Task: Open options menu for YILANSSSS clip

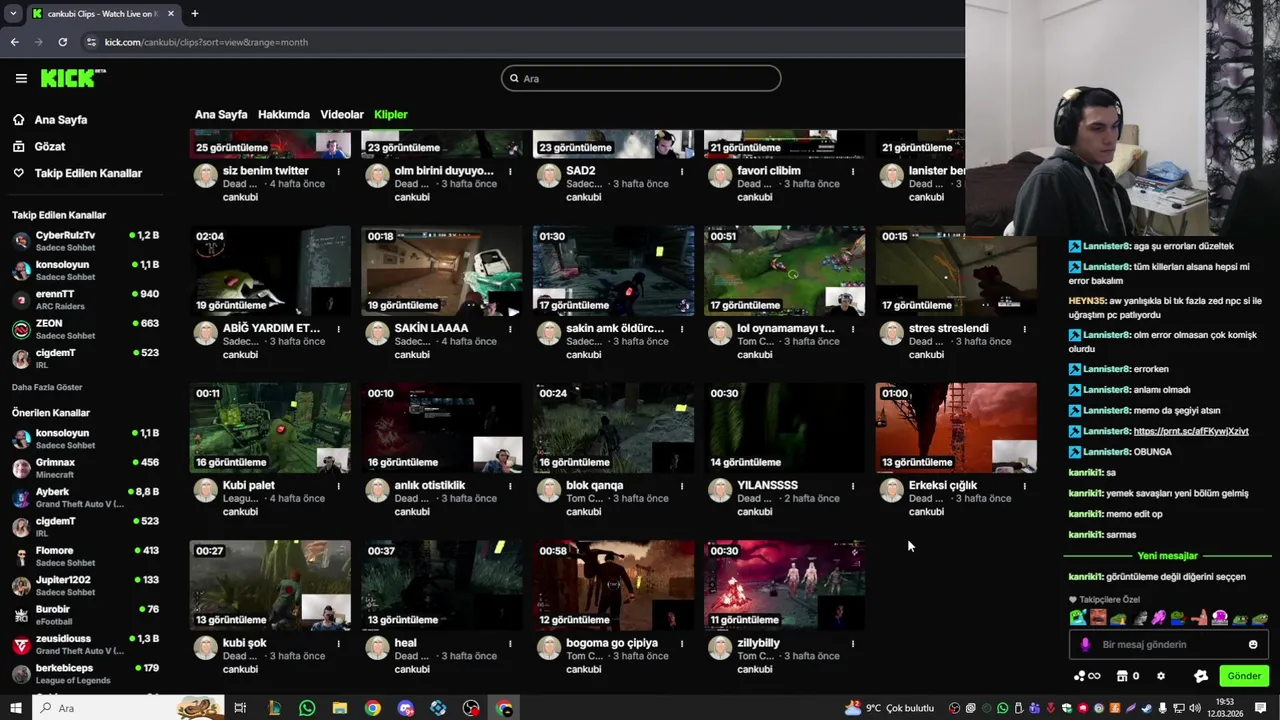Action: click(x=853, y=486)
